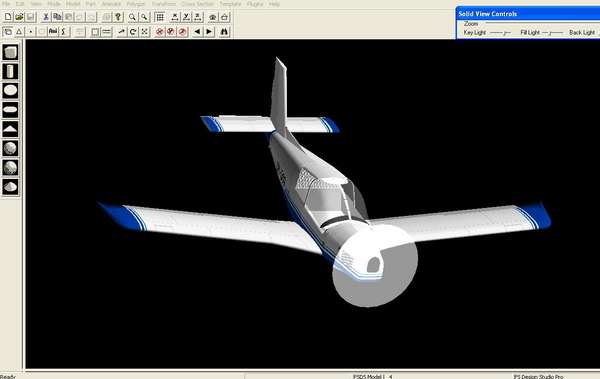Click the Save floppy disk icon

click(30, 17)
